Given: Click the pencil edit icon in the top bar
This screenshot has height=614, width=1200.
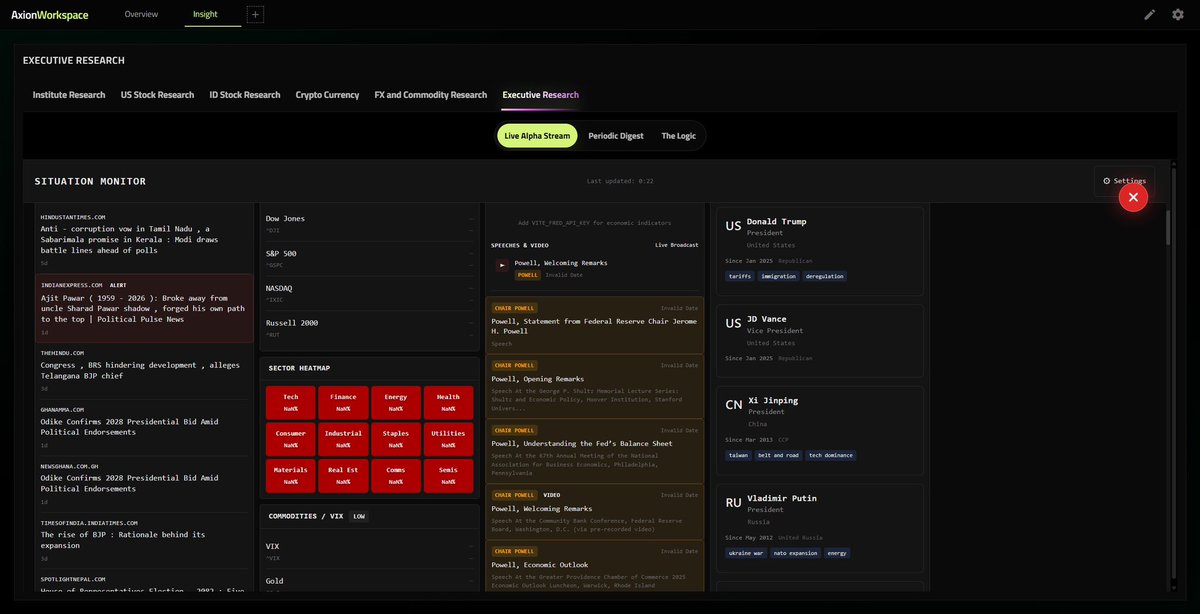Looking at the screenshot, I should click(1150, 15).
